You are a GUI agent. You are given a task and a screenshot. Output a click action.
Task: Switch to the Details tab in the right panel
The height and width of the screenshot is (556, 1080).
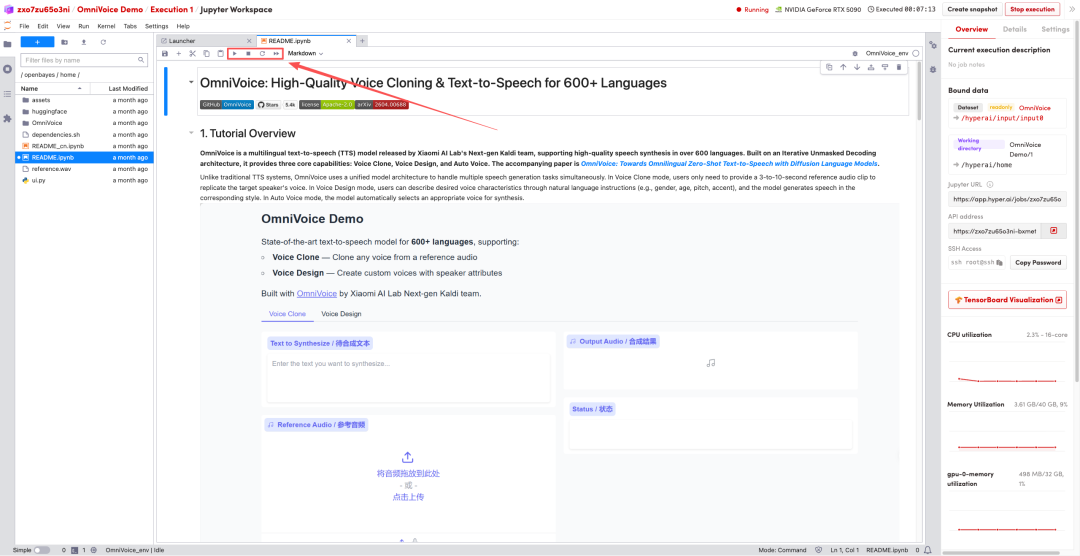click(1014, 30)
